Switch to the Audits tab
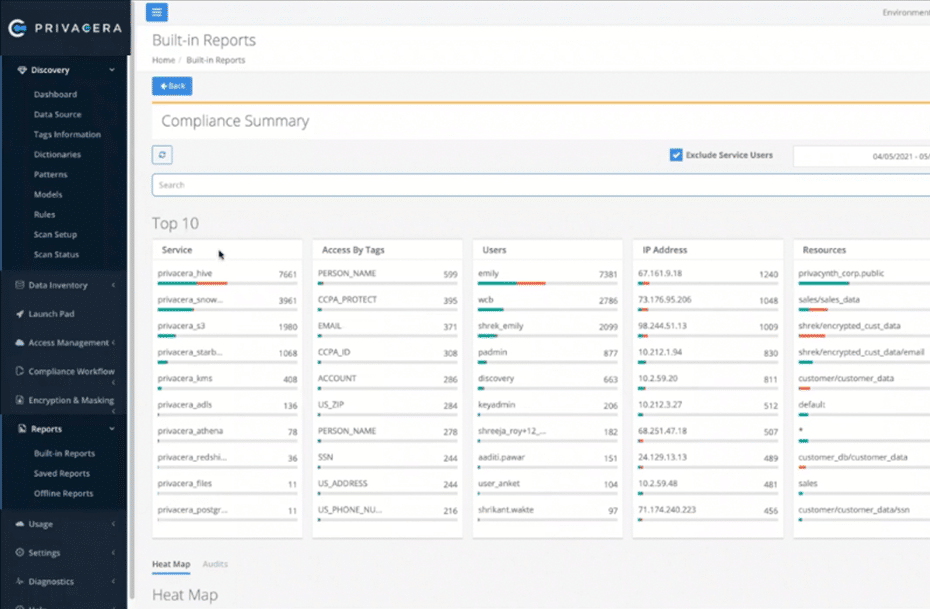The width and height of the screenshot is (930, 609). (x=215, y=565)
